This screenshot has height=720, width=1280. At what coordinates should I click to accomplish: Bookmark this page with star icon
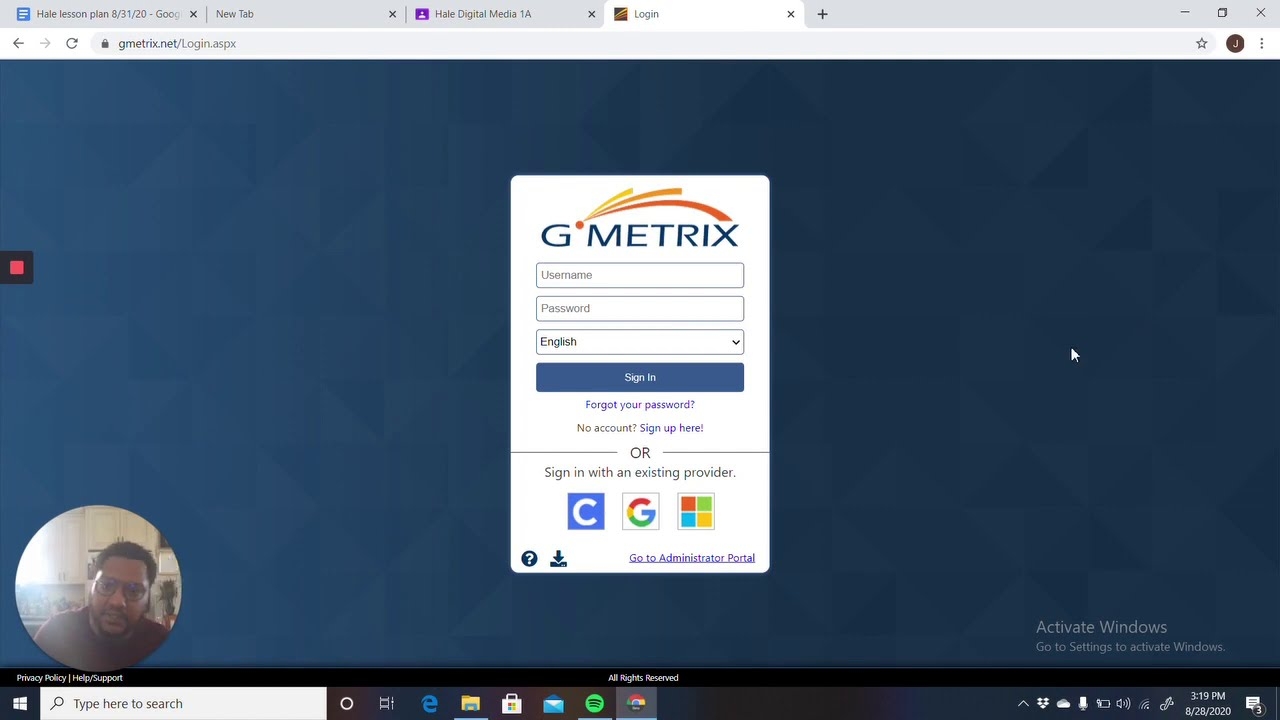click(x=1202, y=43)
